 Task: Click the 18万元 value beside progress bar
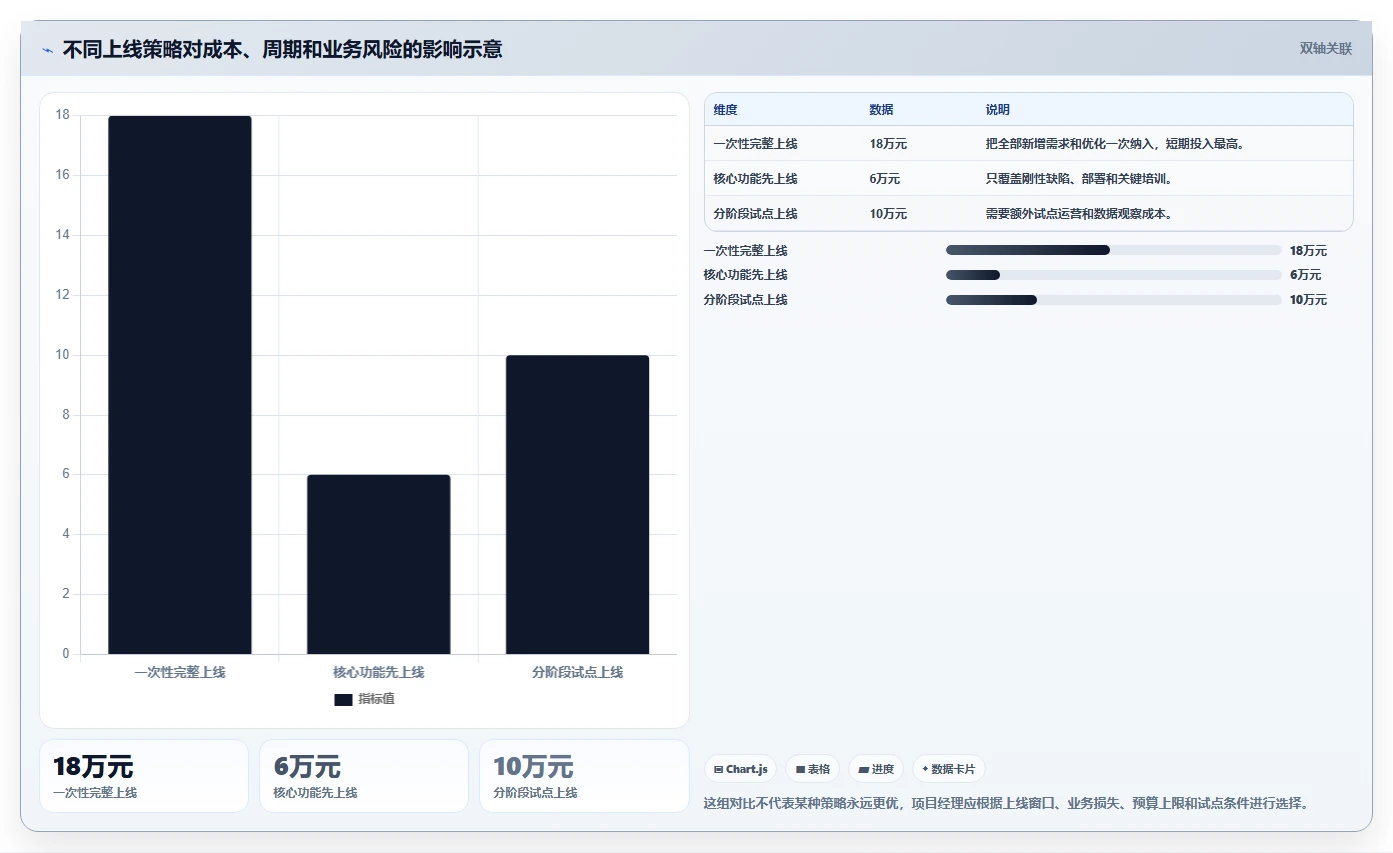pos(1308,251)
